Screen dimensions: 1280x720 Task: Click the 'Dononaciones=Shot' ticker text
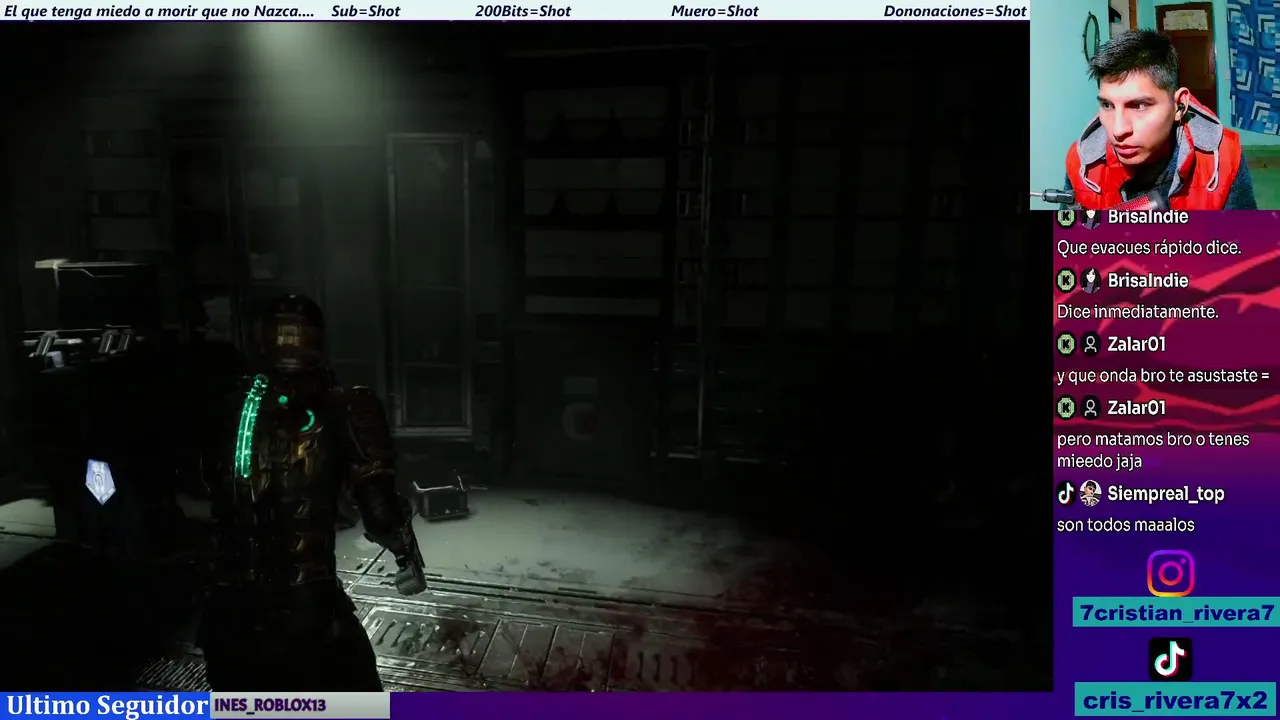[x=955, y=11]
